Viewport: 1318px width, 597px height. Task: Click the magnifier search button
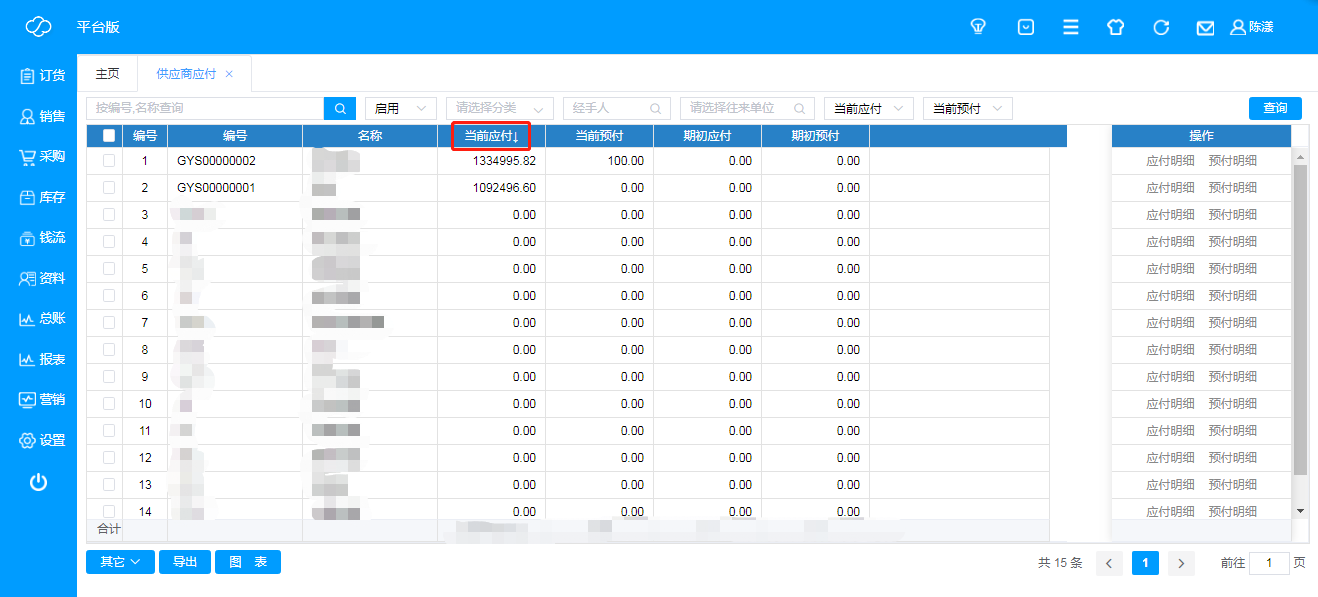[x=340, y=108]
